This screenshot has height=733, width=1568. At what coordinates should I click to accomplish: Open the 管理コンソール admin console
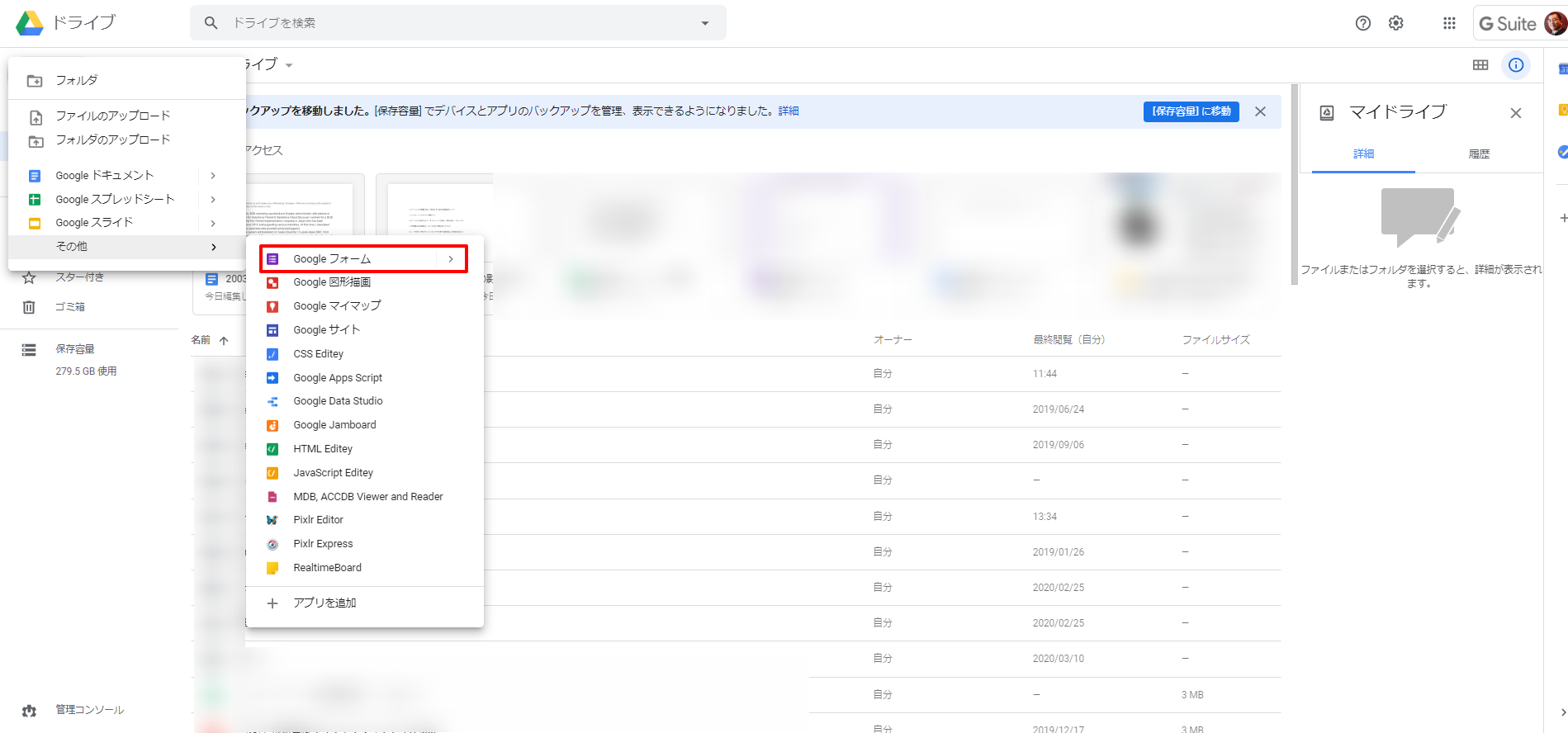click(89, 710)
